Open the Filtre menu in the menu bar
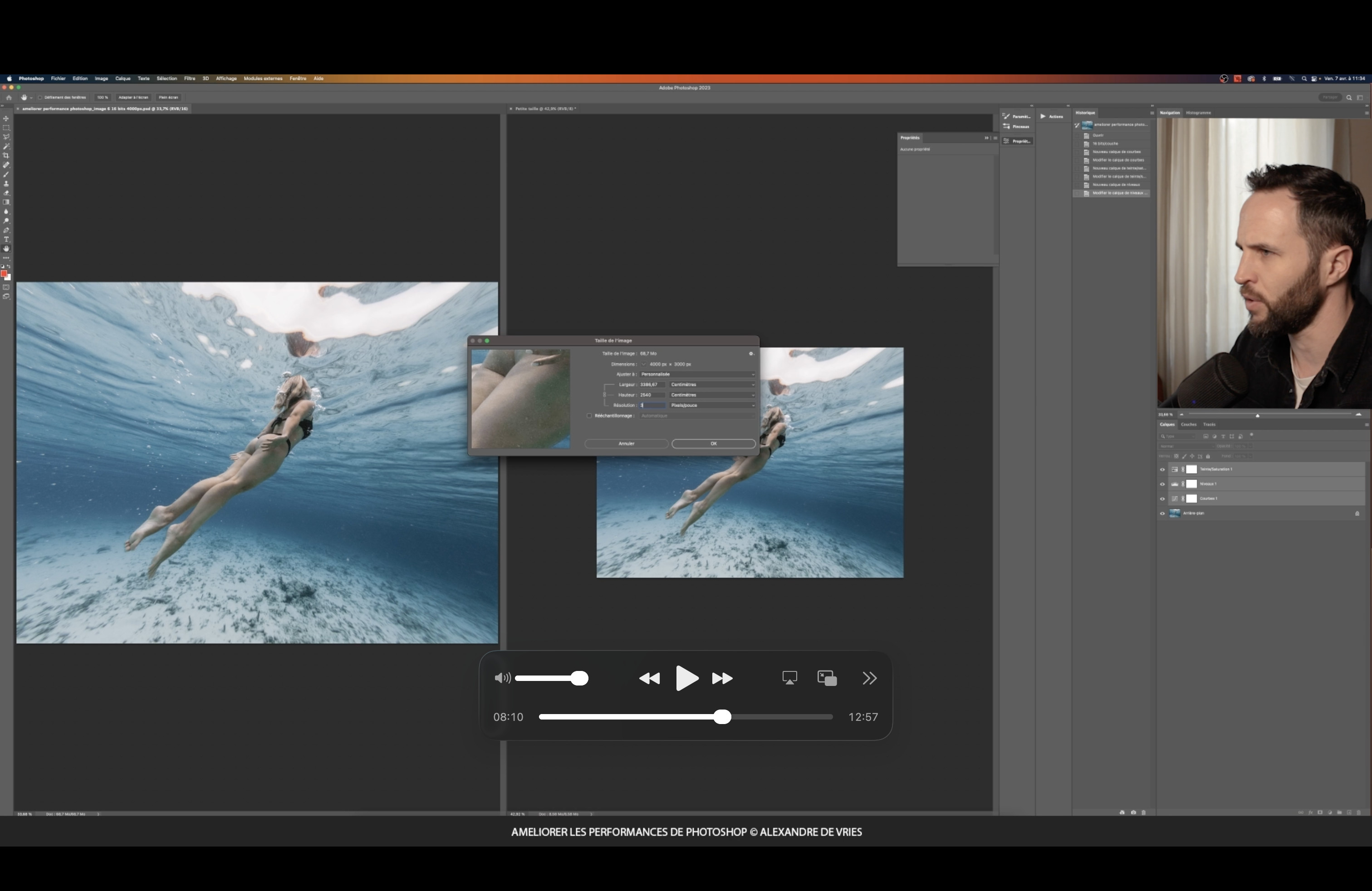This screenshot has height=891, width=1372. (189, 78)
